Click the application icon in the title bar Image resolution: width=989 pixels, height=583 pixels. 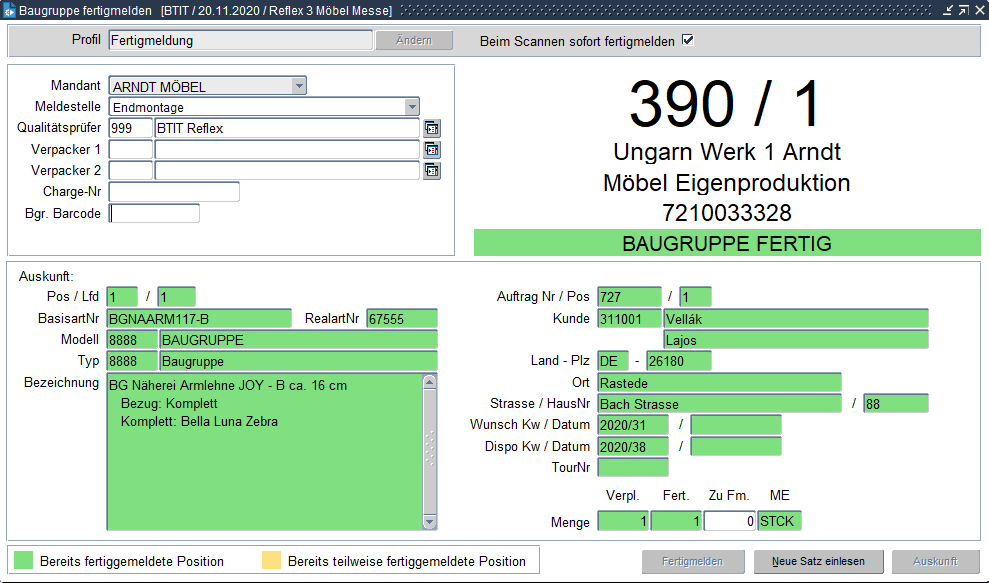(9, 10)
